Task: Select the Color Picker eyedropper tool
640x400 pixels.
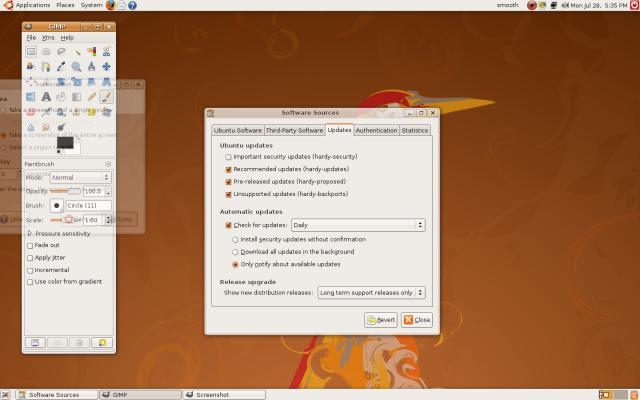Action: 61,67
